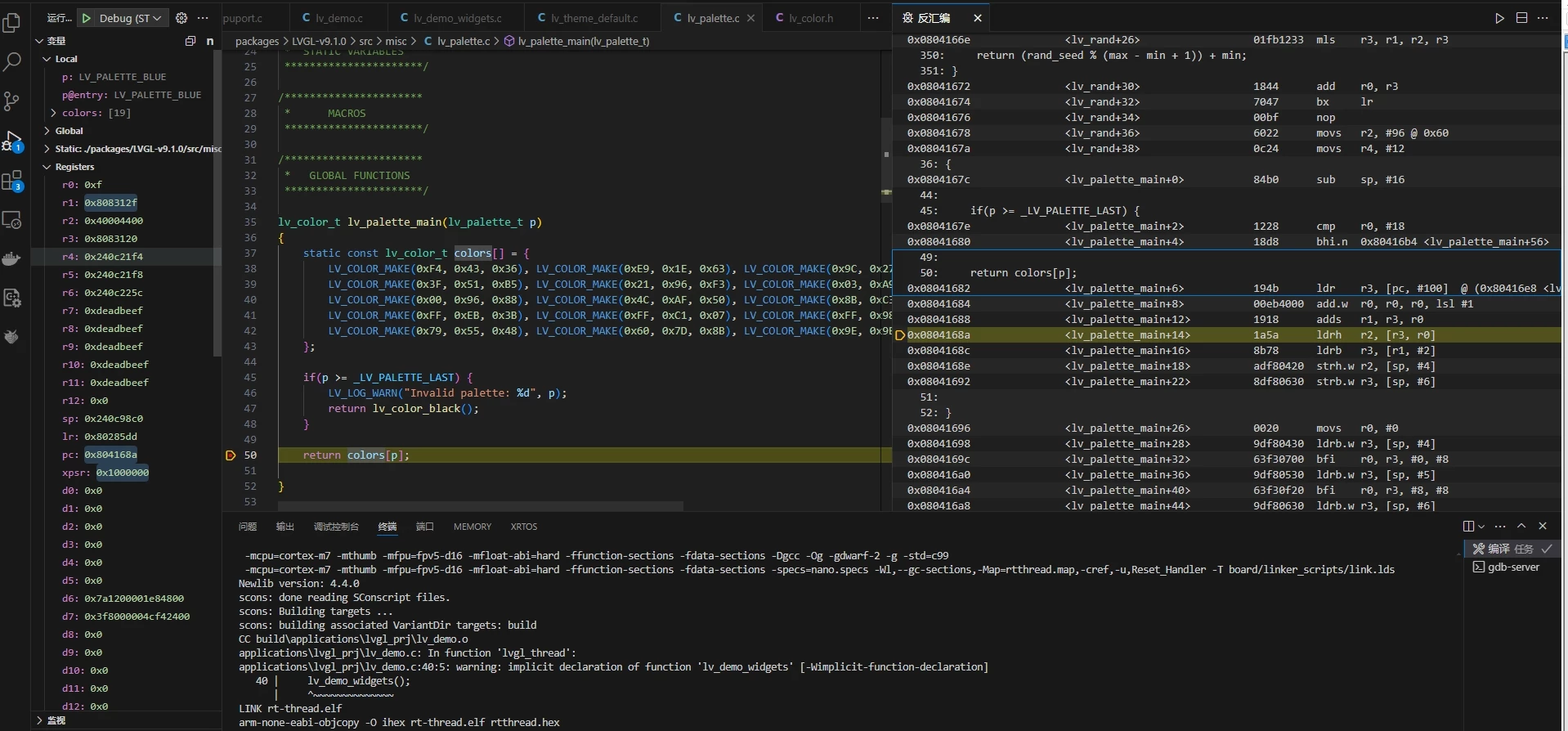Split the terminal panel

(x=1468, y=527)
